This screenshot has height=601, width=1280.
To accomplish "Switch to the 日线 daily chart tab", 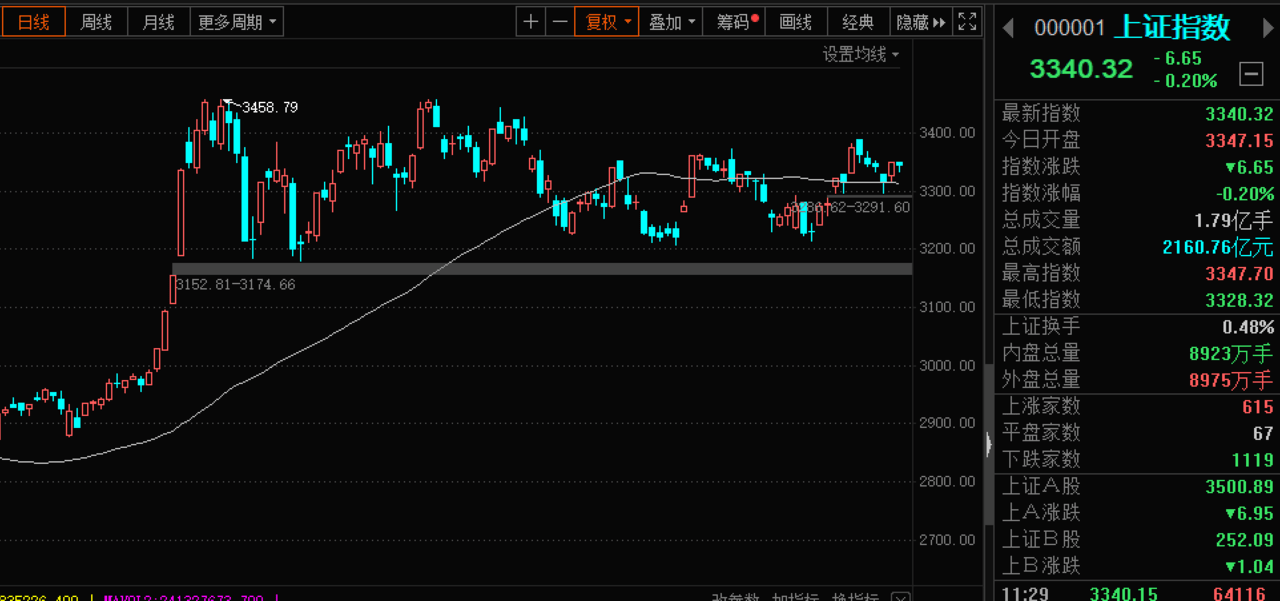I will [33, 22].
